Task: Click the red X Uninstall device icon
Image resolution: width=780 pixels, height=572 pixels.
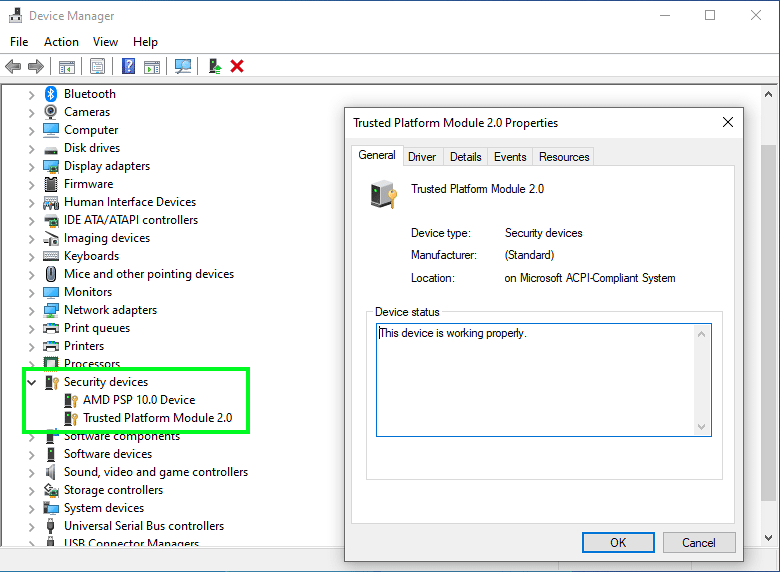Action: (x=237, y=66)
